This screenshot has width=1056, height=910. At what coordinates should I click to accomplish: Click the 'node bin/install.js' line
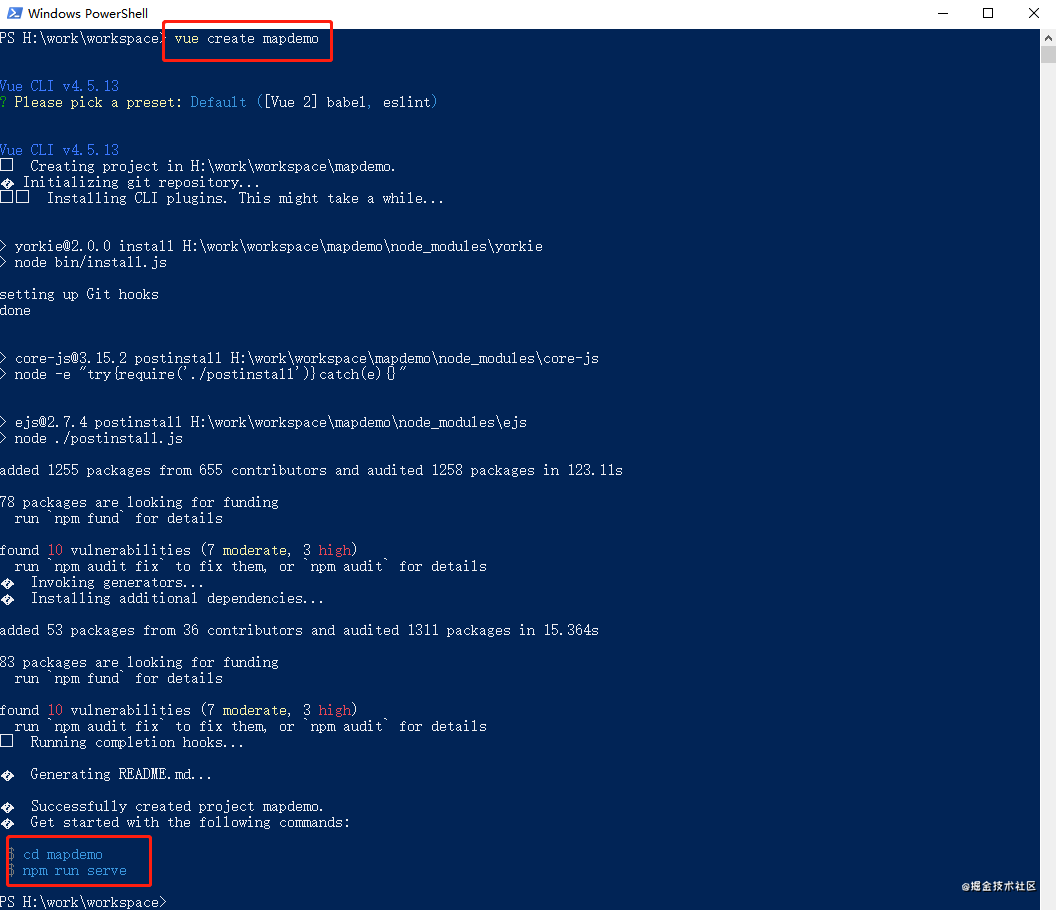(84, 263)
